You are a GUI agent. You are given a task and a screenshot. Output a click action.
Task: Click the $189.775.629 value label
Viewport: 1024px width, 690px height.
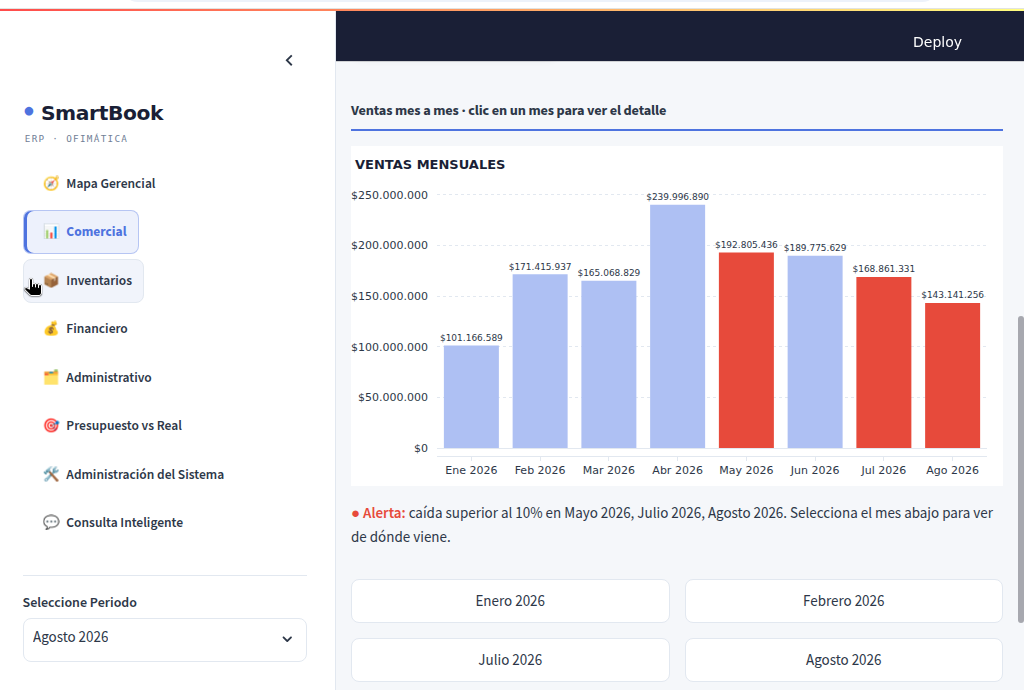coord(815,247)
